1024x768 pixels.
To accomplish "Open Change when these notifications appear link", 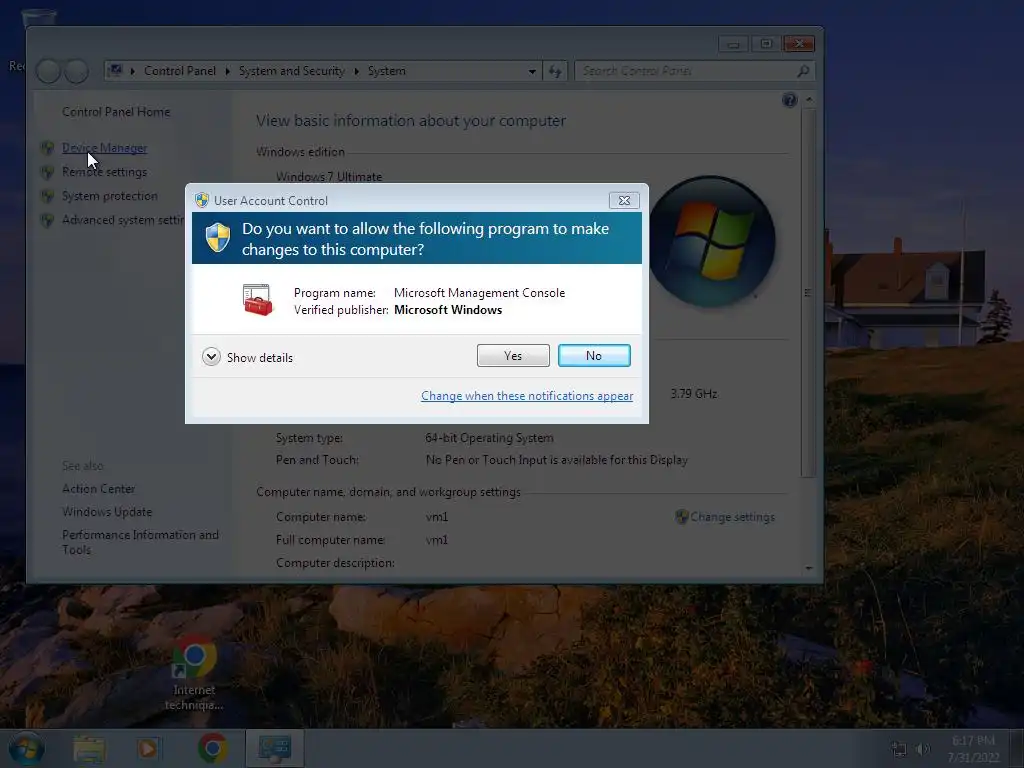I will [x=526, y=396].
